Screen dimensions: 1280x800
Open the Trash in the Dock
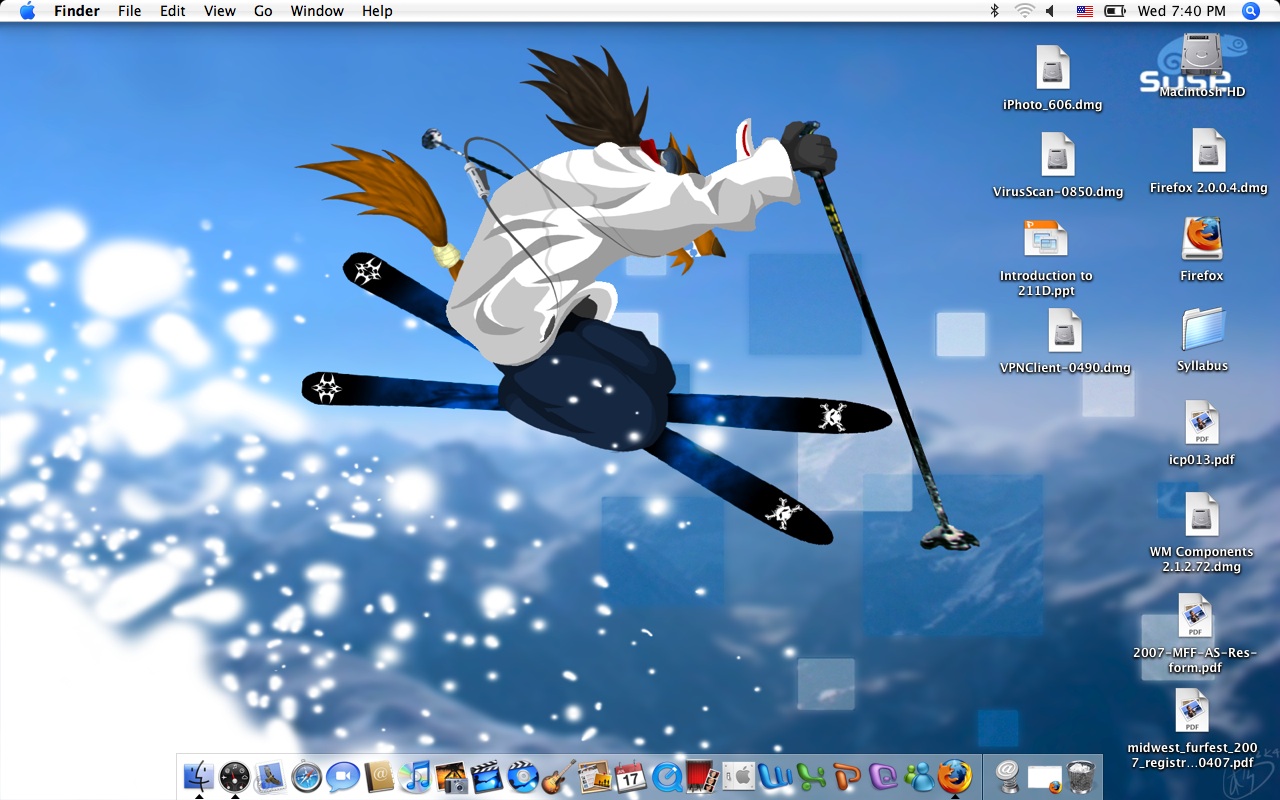click(x=1080, y=776)
